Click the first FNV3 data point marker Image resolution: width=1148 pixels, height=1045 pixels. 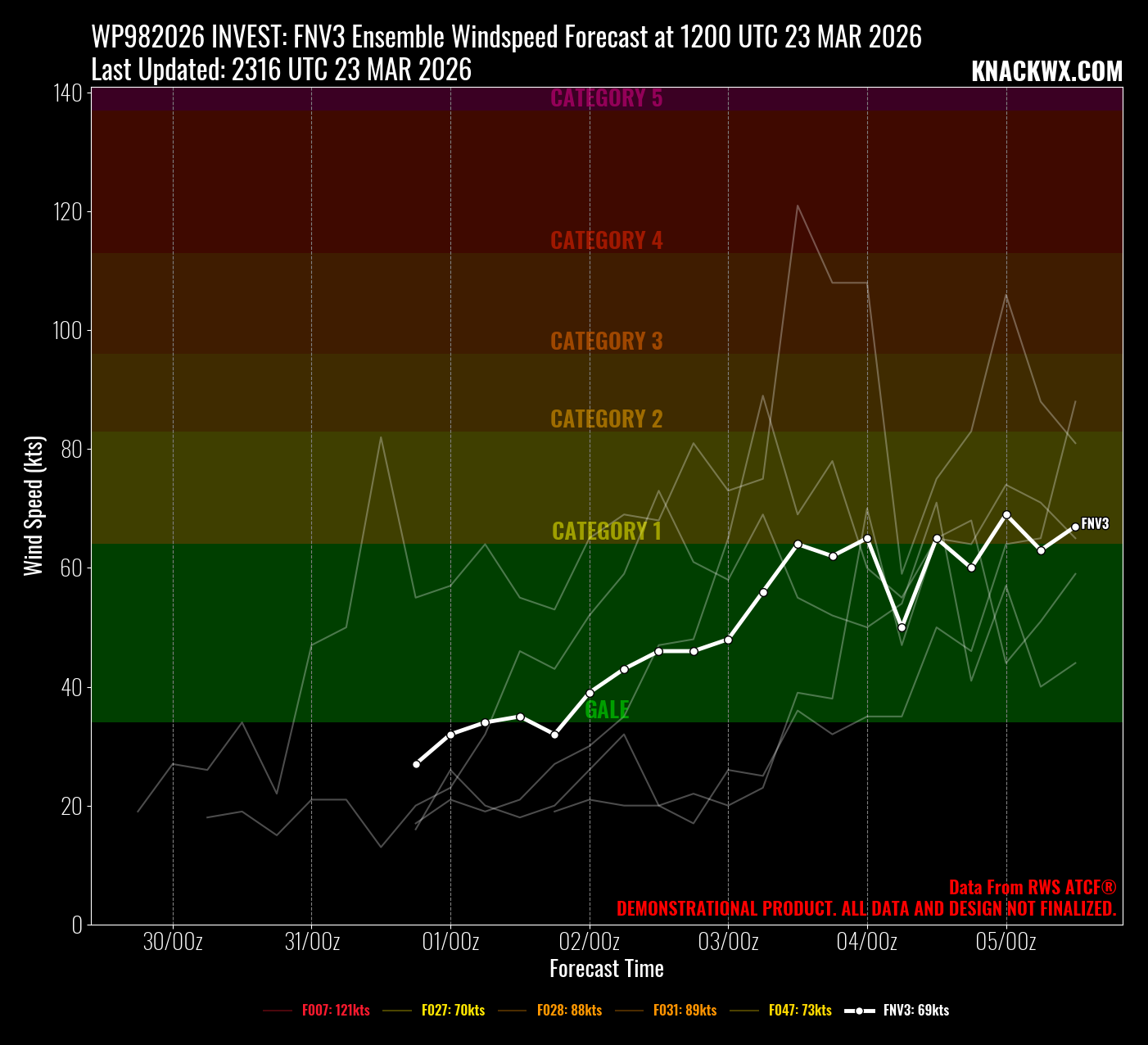[416, 764]
